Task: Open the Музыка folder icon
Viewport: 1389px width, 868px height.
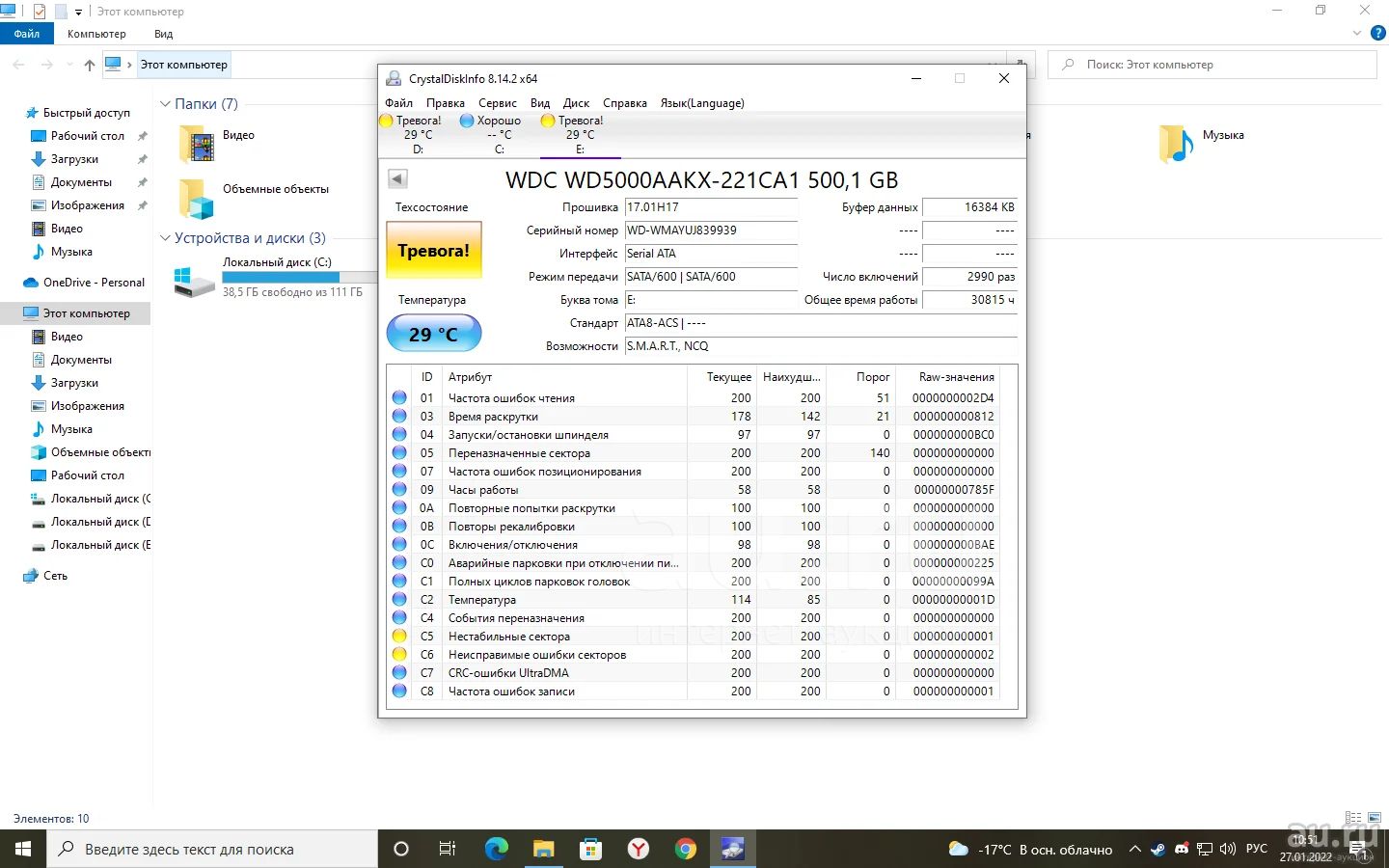Action: 1177,145
